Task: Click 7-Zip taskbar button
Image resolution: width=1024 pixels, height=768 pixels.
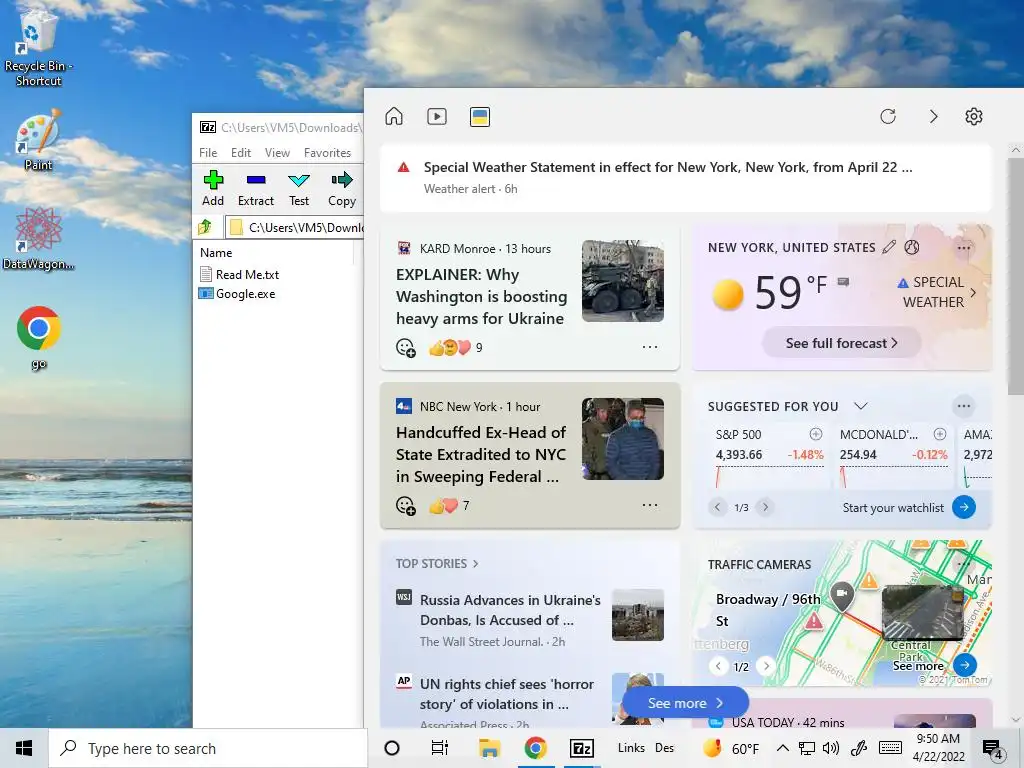Action: pos(582,748)
